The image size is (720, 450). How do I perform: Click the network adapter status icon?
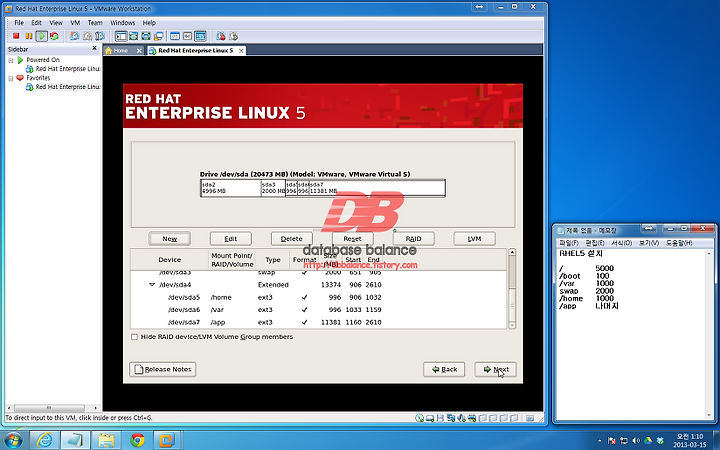[x=451, y=418]
